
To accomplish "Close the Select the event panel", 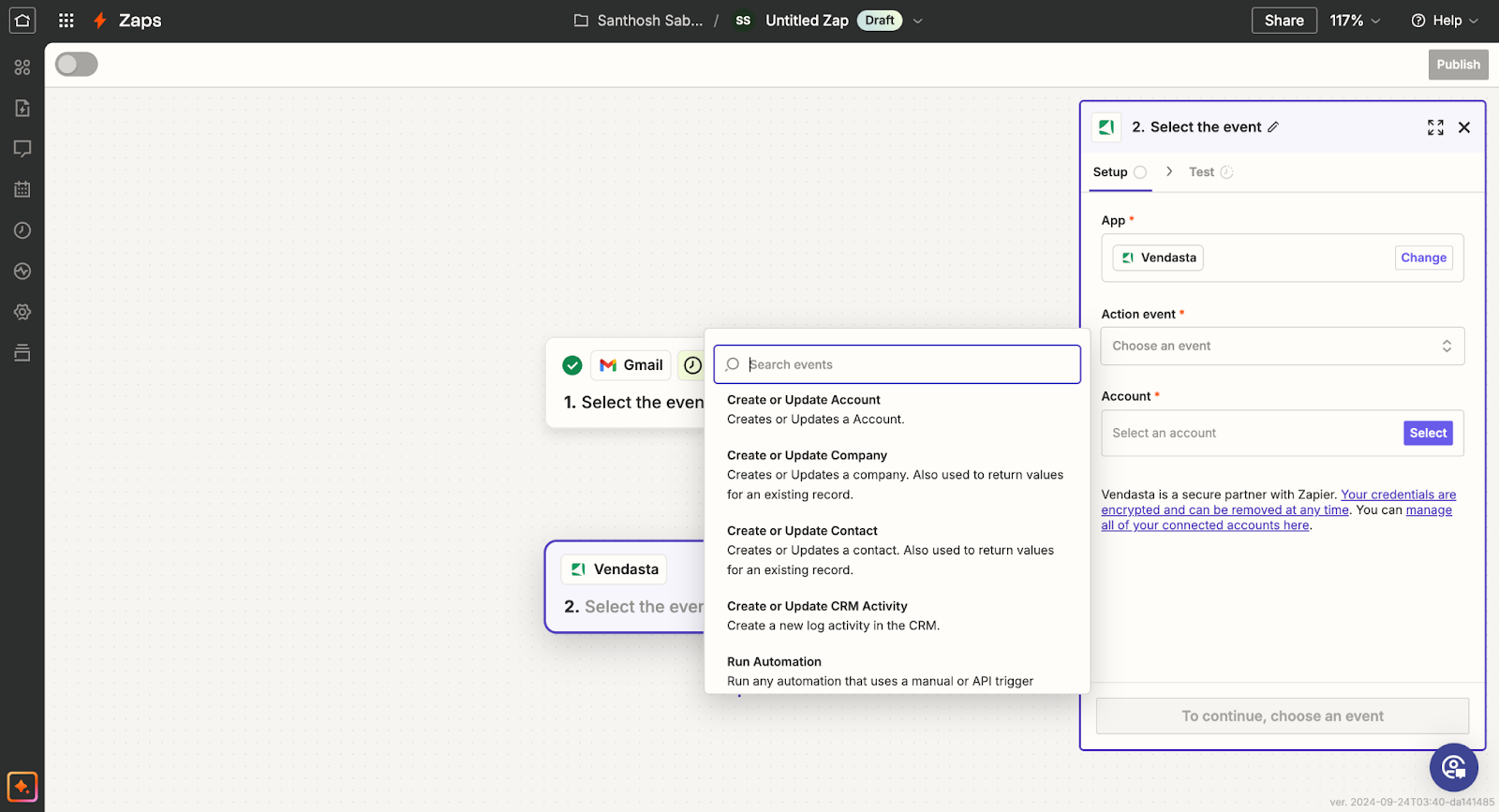I will tap(1464, 127).
